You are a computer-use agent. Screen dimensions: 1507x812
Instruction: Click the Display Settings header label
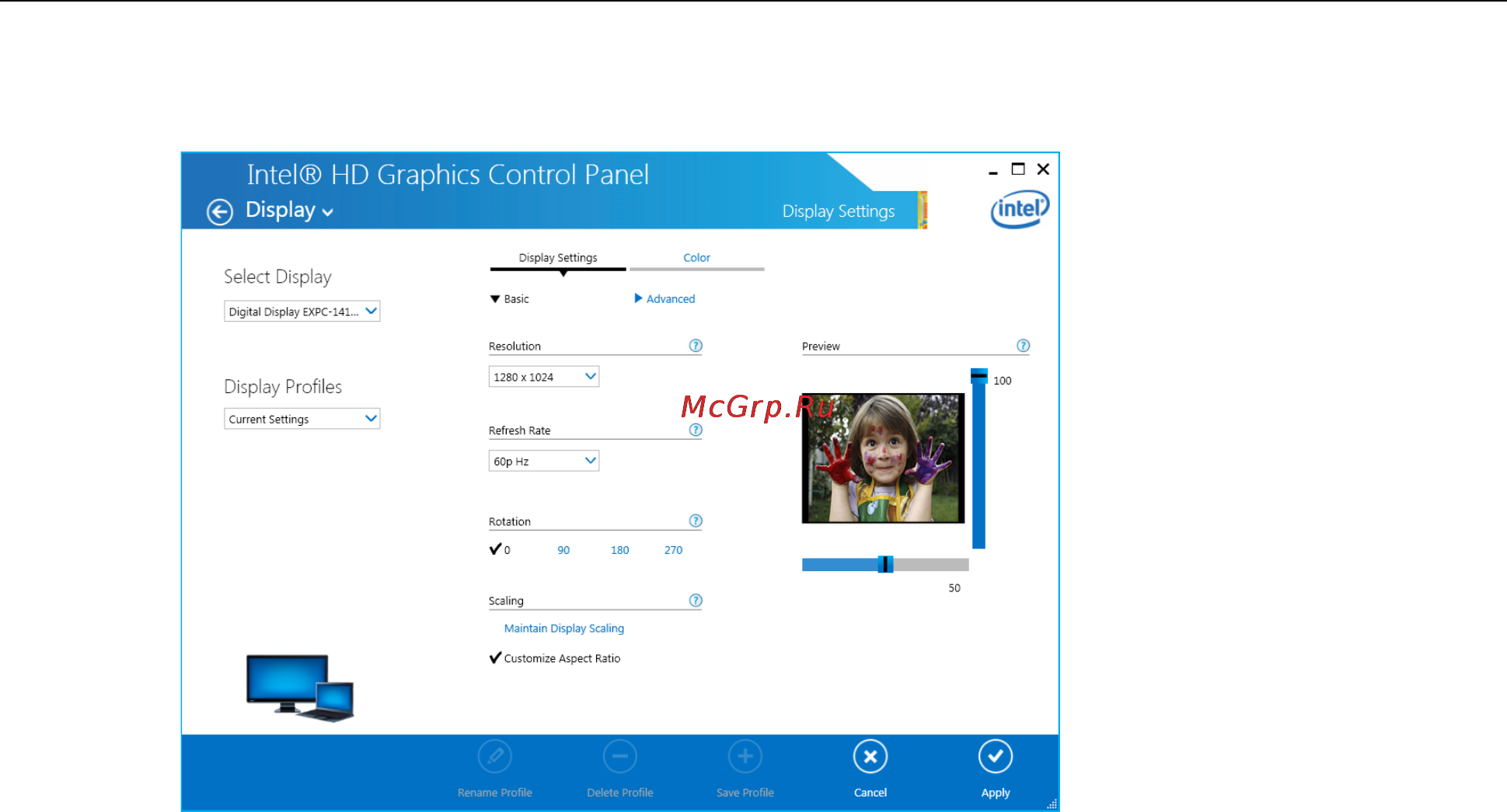[x=839, y=211]
